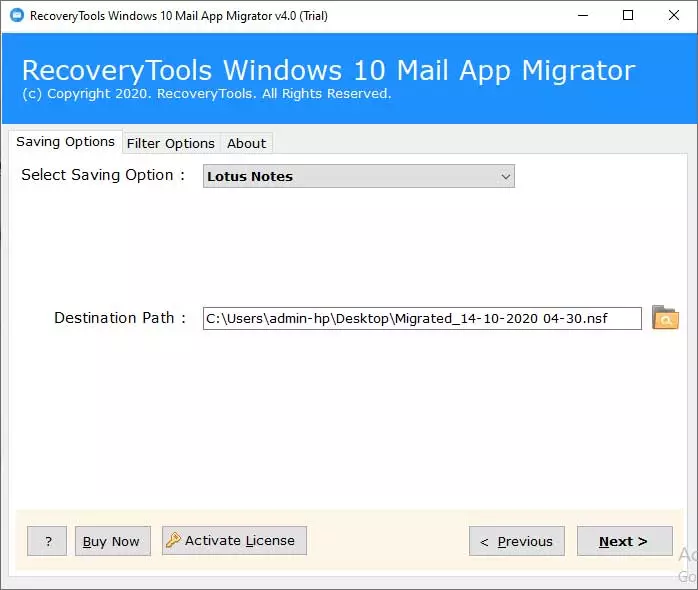Click inside the Destination Path text field
Viewport: 698px width, 590px height.
pyautogui.click(x=421, y=318)
